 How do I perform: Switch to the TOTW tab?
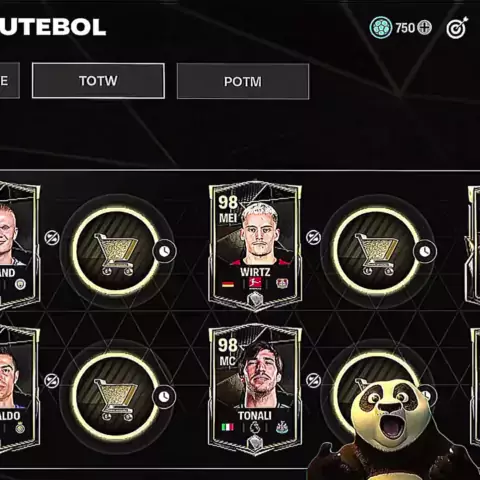pyautogui.click(x=98, y=81)
